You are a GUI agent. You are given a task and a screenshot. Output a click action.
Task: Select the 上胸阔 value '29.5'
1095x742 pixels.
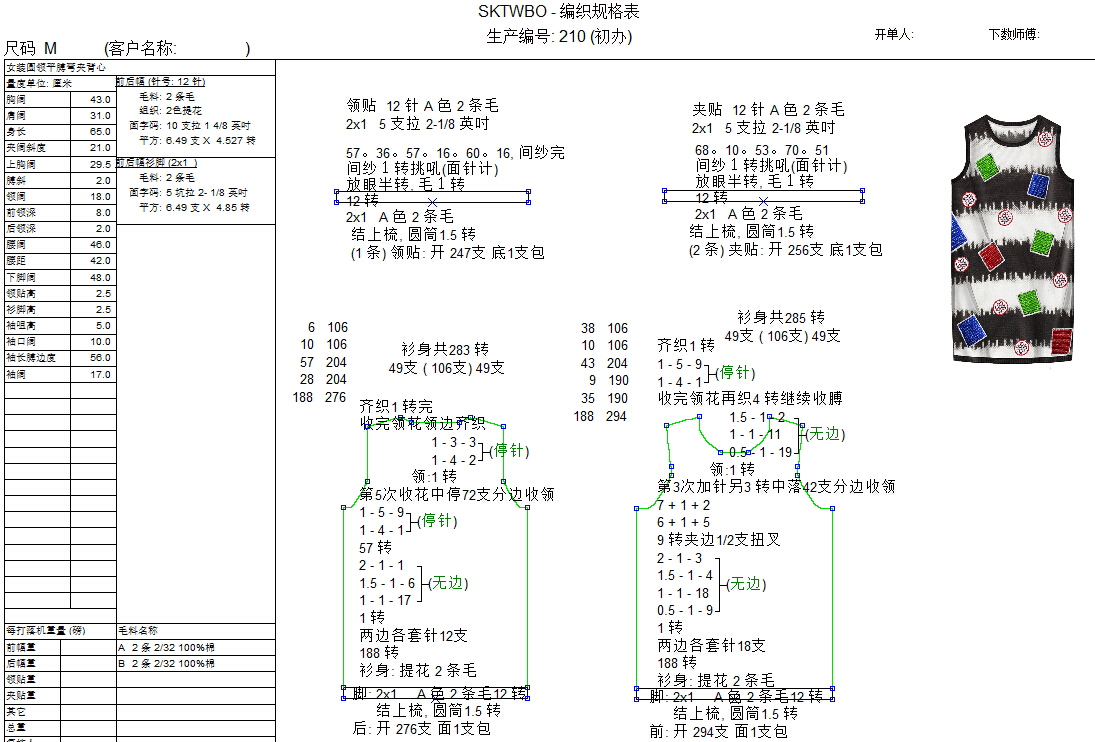101,164
